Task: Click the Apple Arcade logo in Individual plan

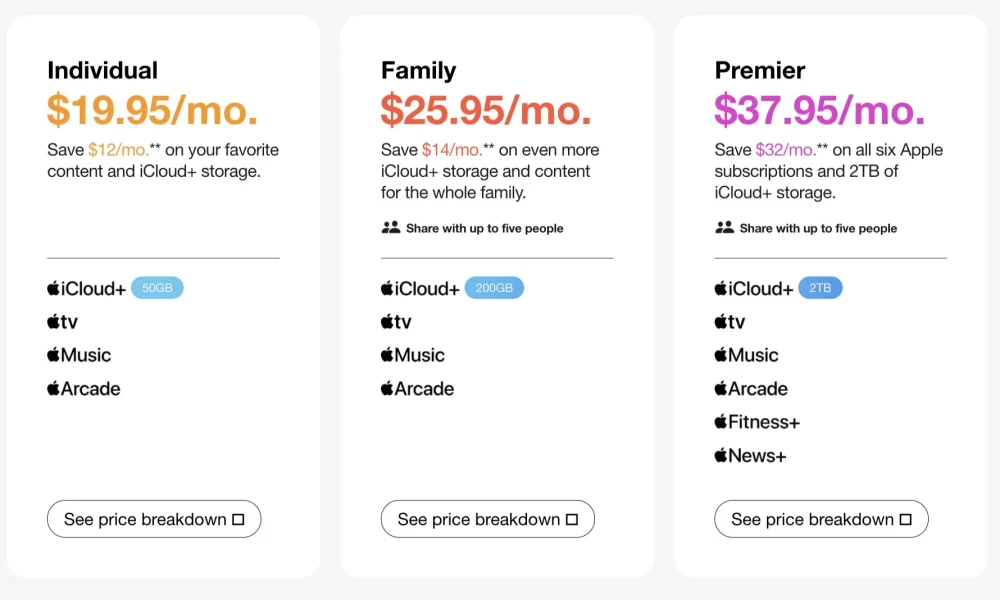Action: tap(84, 388)
